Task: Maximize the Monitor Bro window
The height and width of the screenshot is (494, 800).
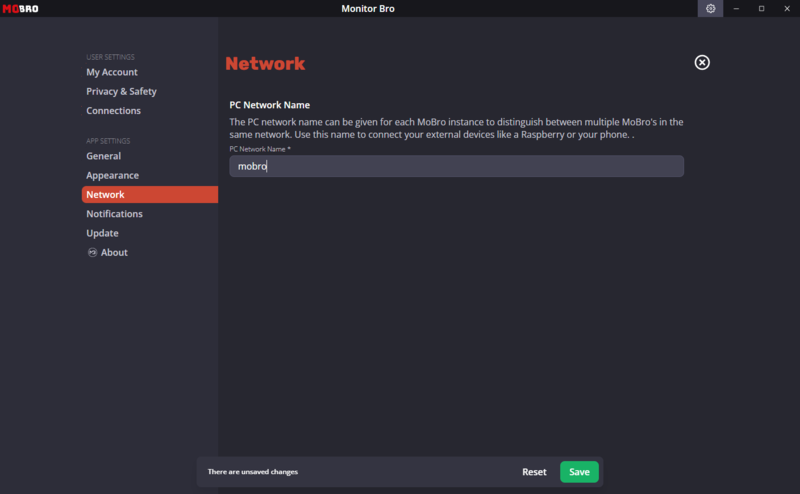Action: point(761,9)
